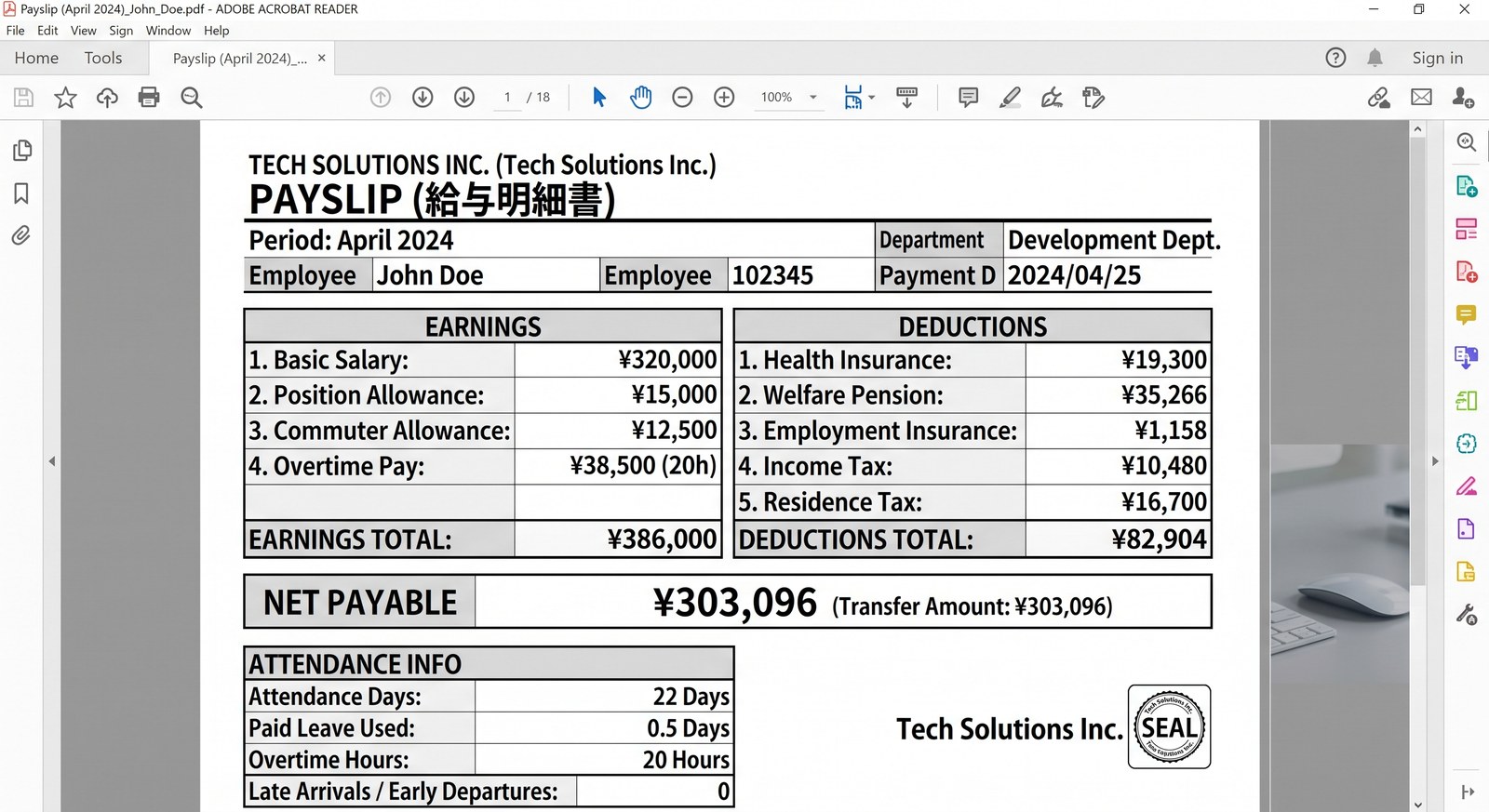Select the Payslip (April 2024) document tab

tap(240, 59)
